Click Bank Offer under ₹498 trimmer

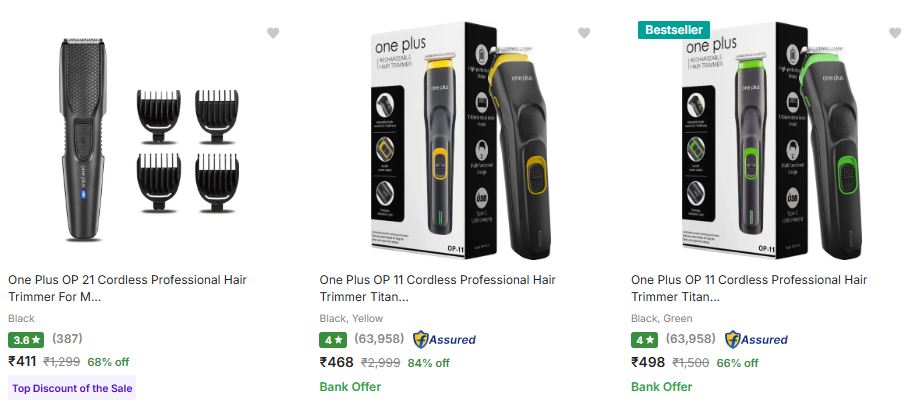point(662,387)
